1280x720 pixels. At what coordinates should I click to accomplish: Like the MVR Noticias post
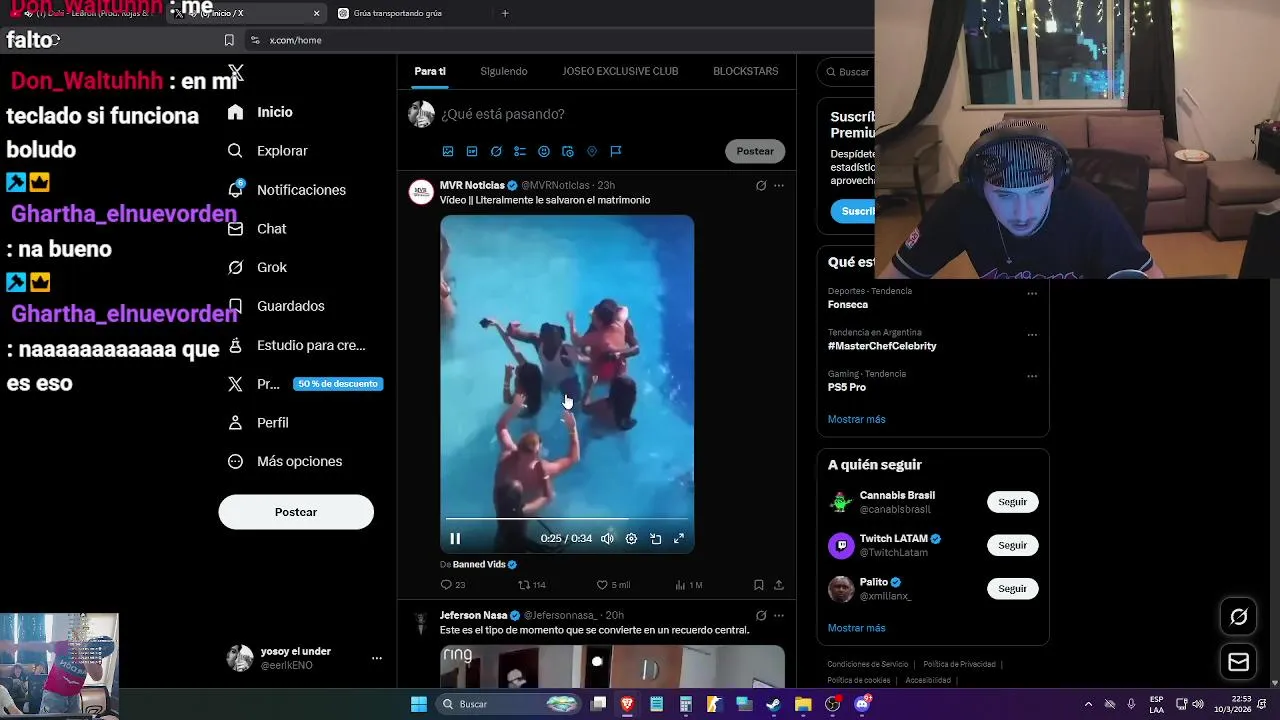(x=613, y=585)
